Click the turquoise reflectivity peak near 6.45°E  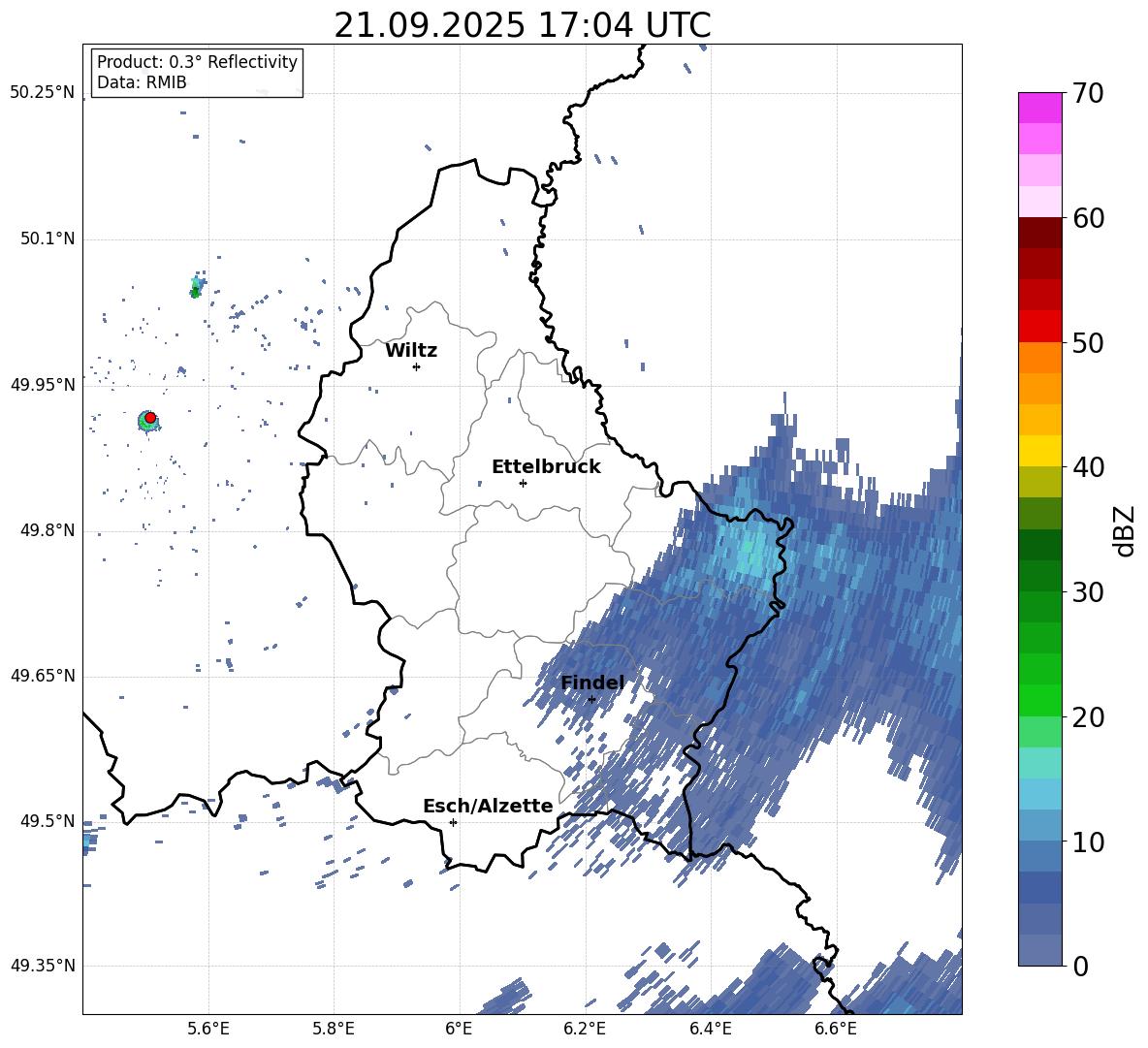749,551
